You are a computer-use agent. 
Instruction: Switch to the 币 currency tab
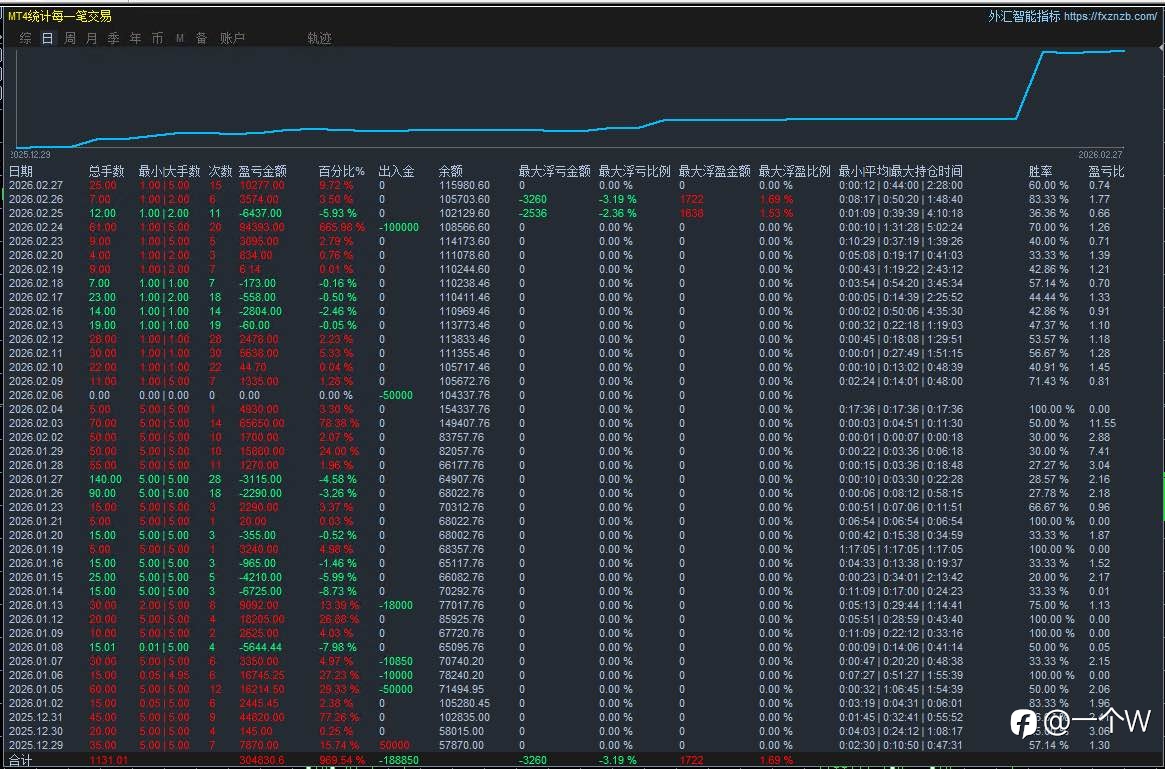pyautogui.click(x=158, y=38)
